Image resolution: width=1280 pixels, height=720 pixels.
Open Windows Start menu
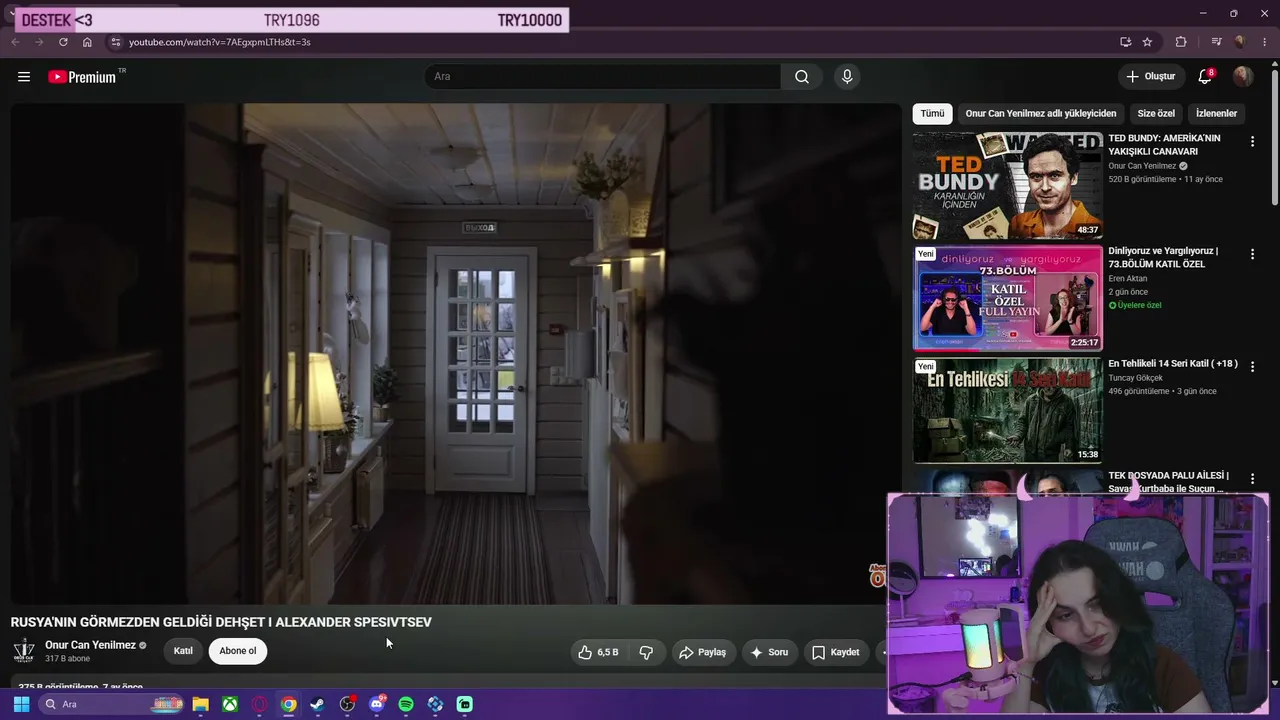coord(21,704)
